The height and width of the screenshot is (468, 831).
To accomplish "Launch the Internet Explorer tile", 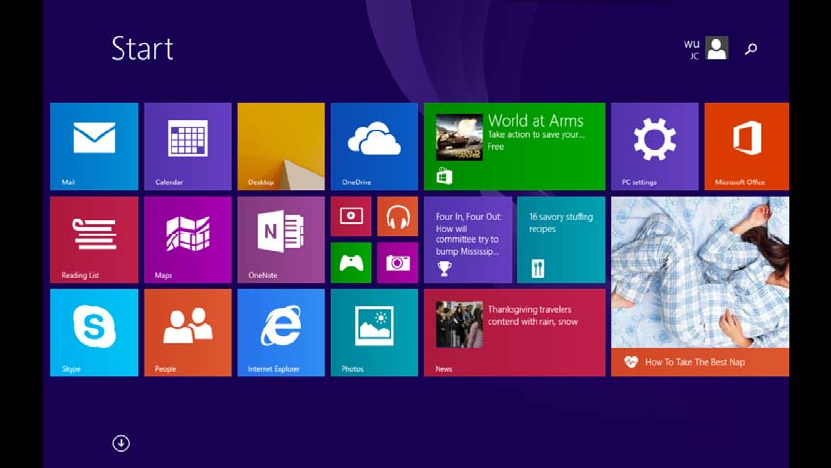I will 281,333.
